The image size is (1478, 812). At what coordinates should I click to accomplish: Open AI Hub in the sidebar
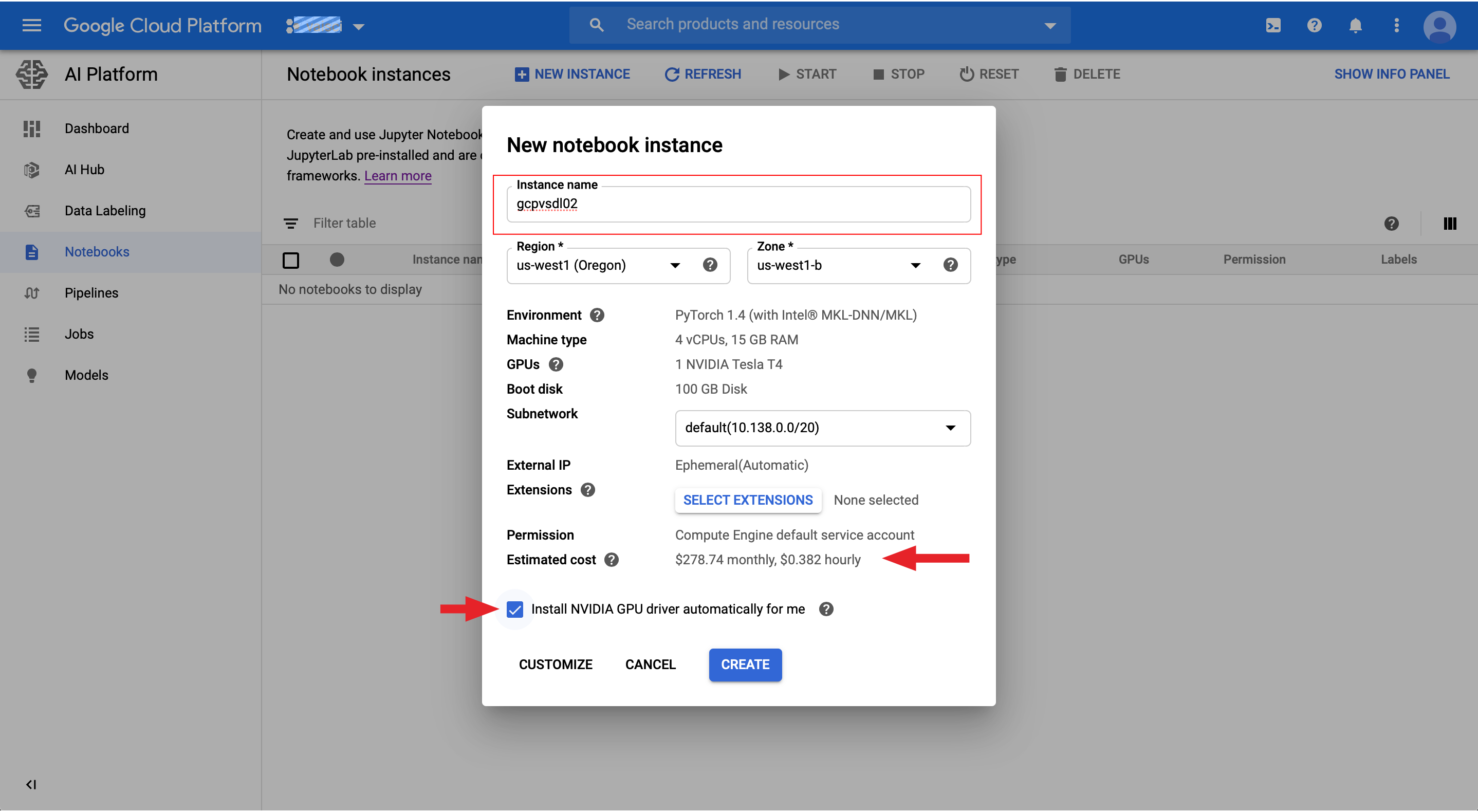[x=84, y=170]
